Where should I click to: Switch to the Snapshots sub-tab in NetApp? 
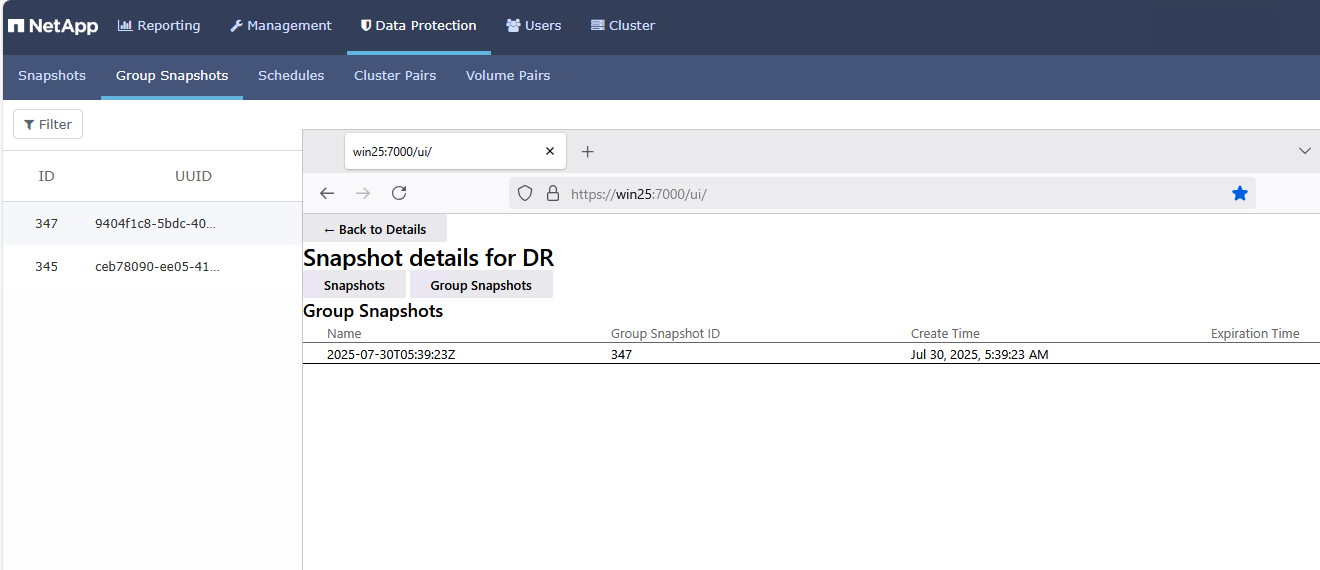point(52,76)
